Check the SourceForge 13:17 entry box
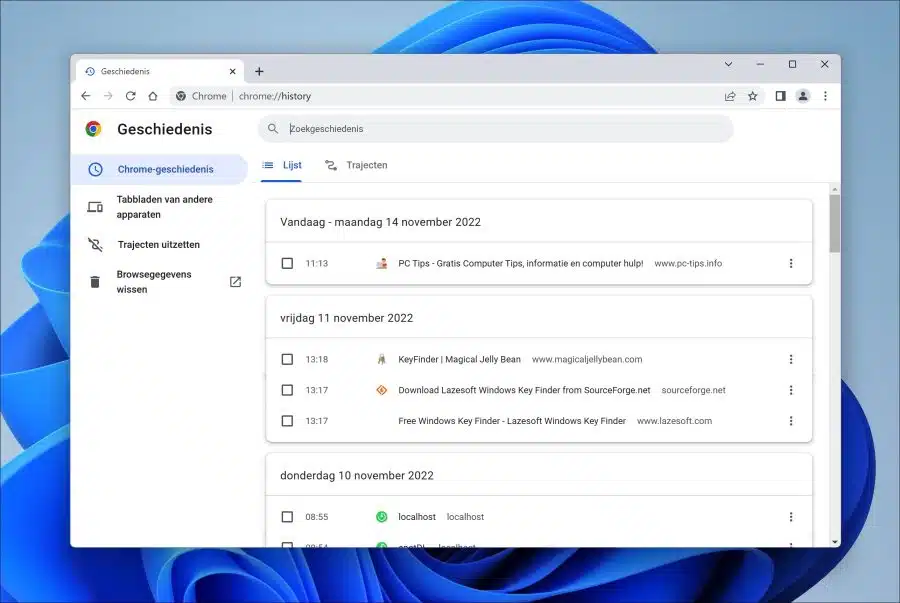900x603 pixels. (287, 390)
